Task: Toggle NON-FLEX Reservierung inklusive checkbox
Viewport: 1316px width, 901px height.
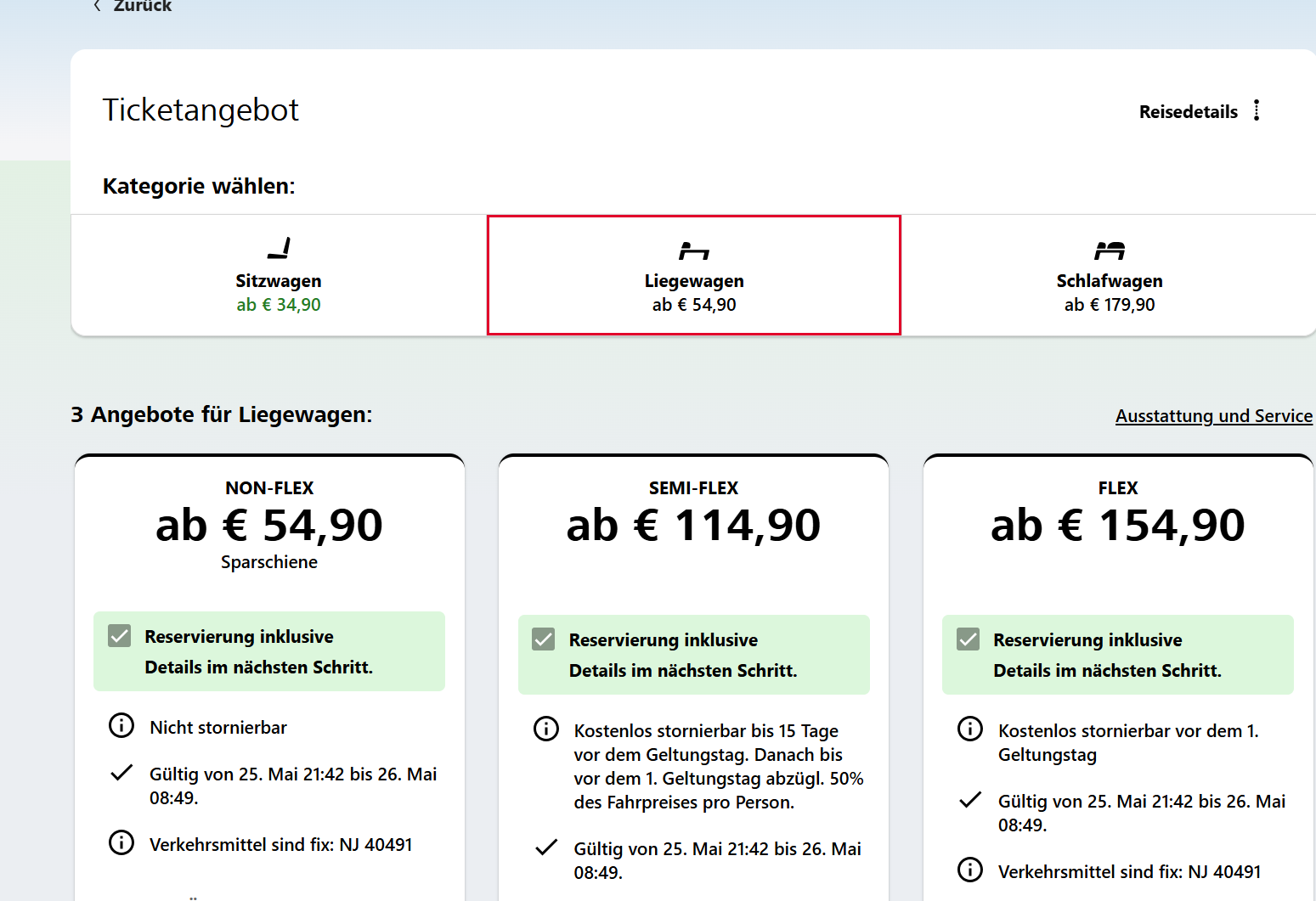Action: click(120, 636)
